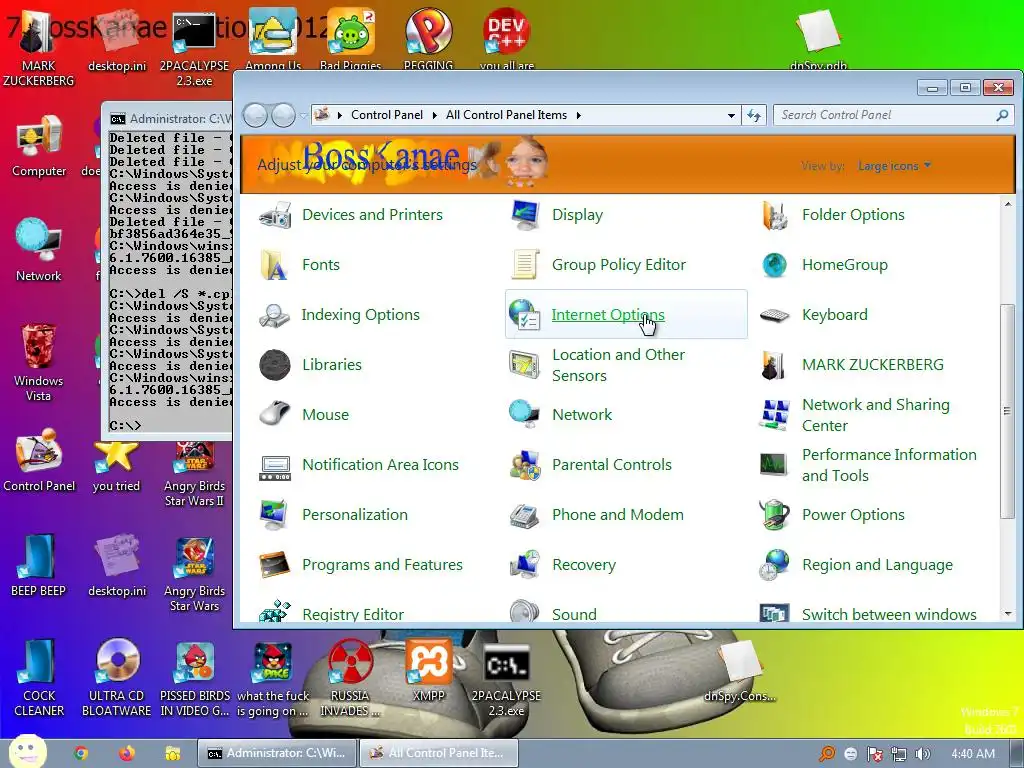
Task: Open the Indexing Options icon
Action: pos(275,315)
